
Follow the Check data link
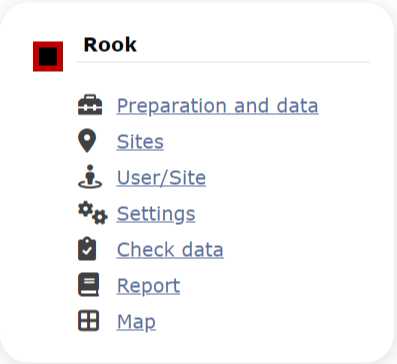(x=170, y=250)
